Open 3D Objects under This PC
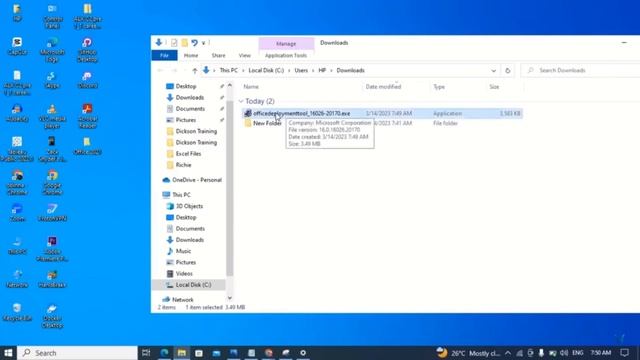The width and height of the screenshot is (640, 360). pyautogui.click(x=189, y=206)
